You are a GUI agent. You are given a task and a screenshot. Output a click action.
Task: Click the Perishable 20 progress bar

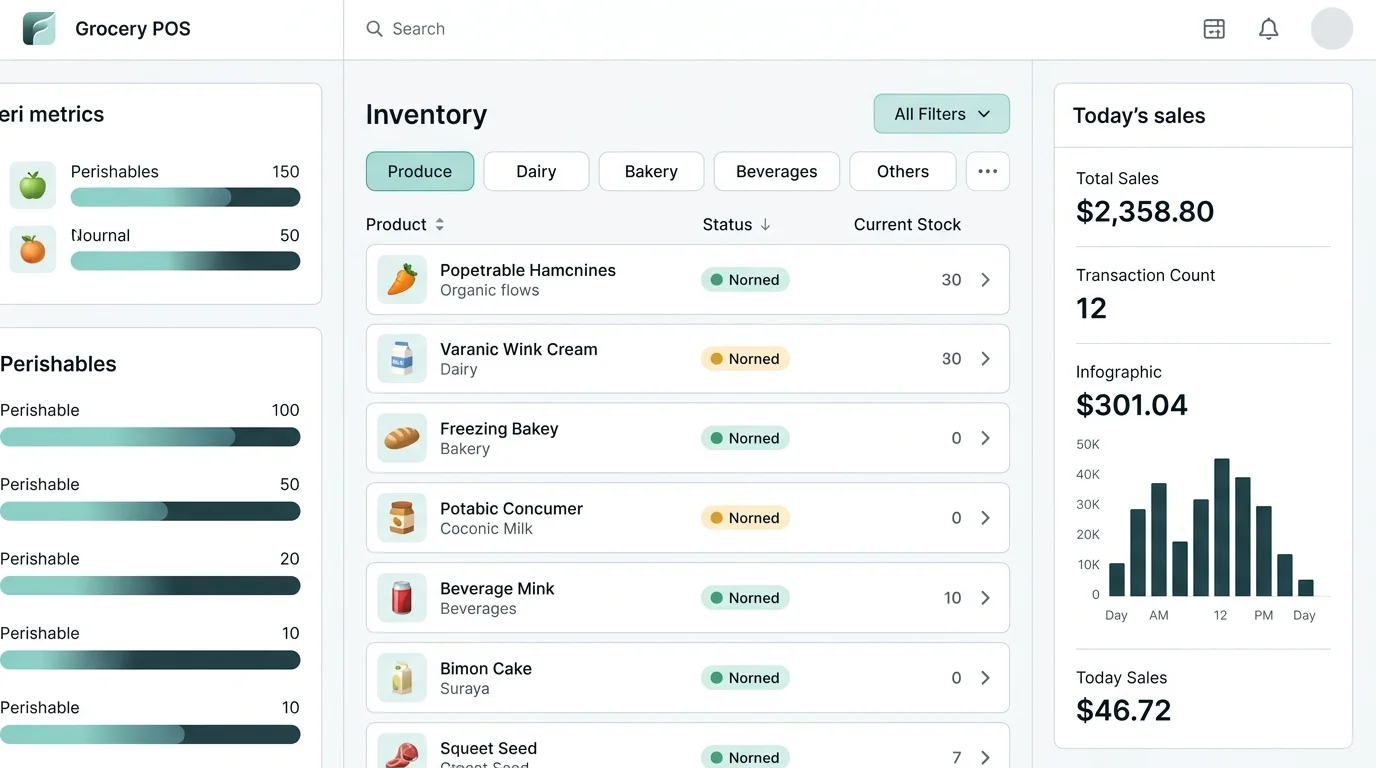(x=150, y=586)
